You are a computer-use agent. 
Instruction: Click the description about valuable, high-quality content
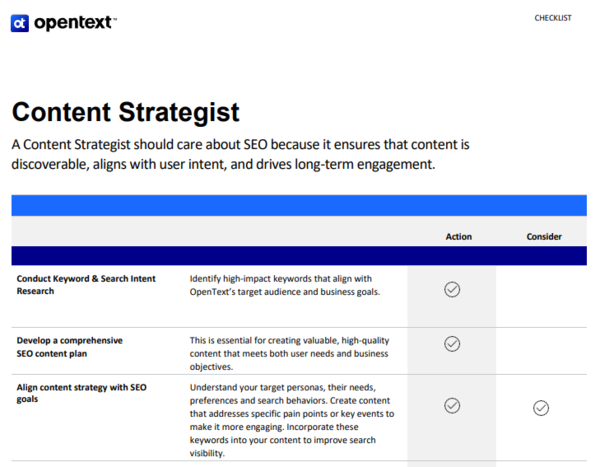point(289,353)
